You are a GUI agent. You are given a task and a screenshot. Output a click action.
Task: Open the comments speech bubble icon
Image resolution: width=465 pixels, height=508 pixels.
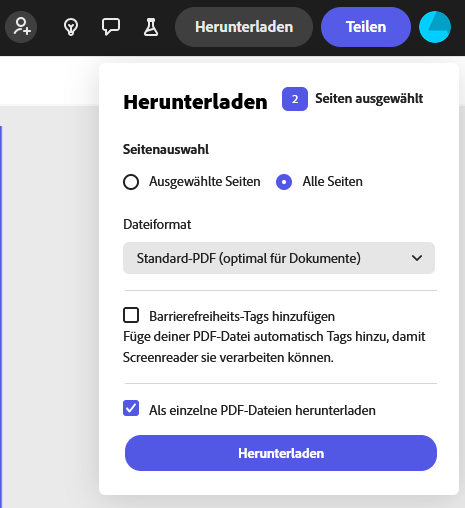(111, 27)
